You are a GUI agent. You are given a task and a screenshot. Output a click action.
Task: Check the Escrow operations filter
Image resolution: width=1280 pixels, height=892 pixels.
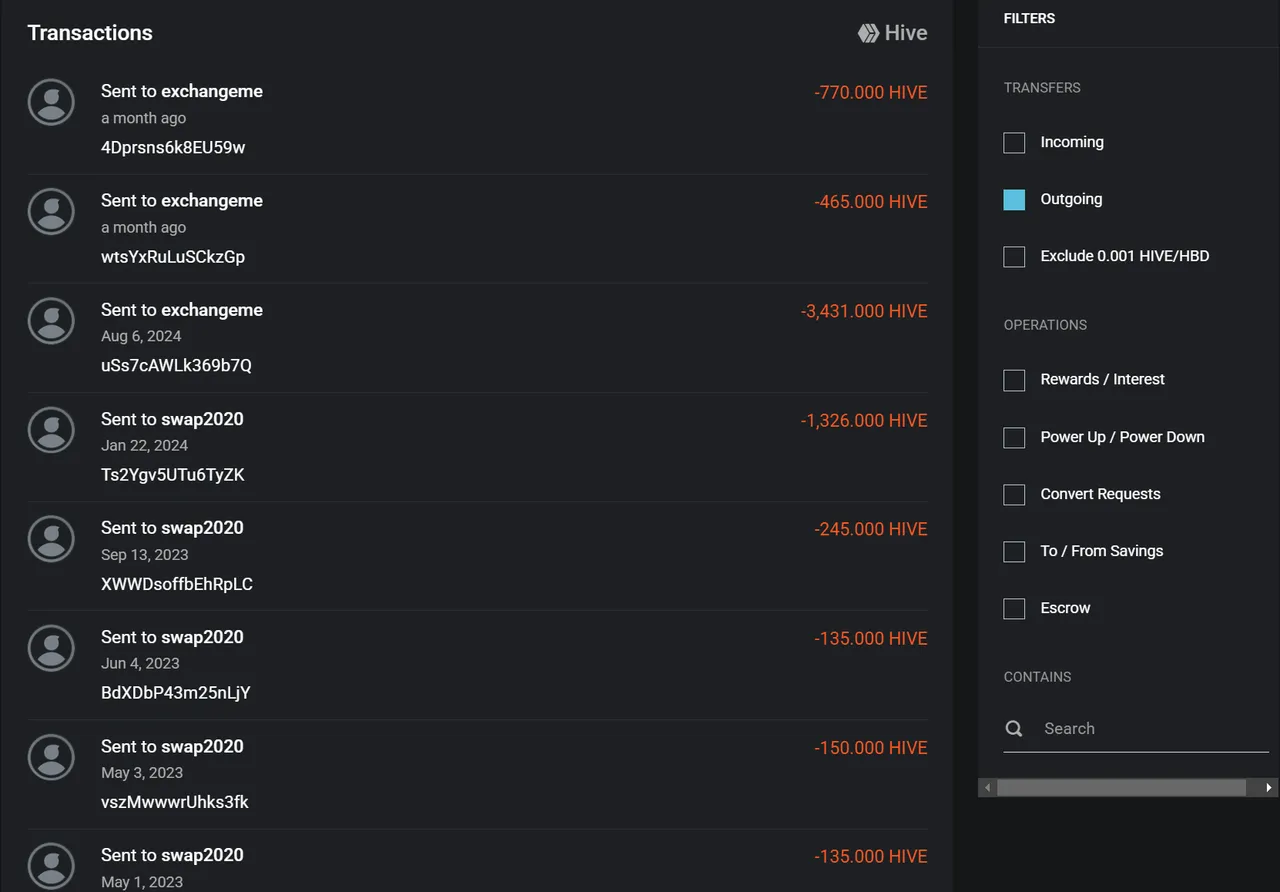(x=1014, y=608)
